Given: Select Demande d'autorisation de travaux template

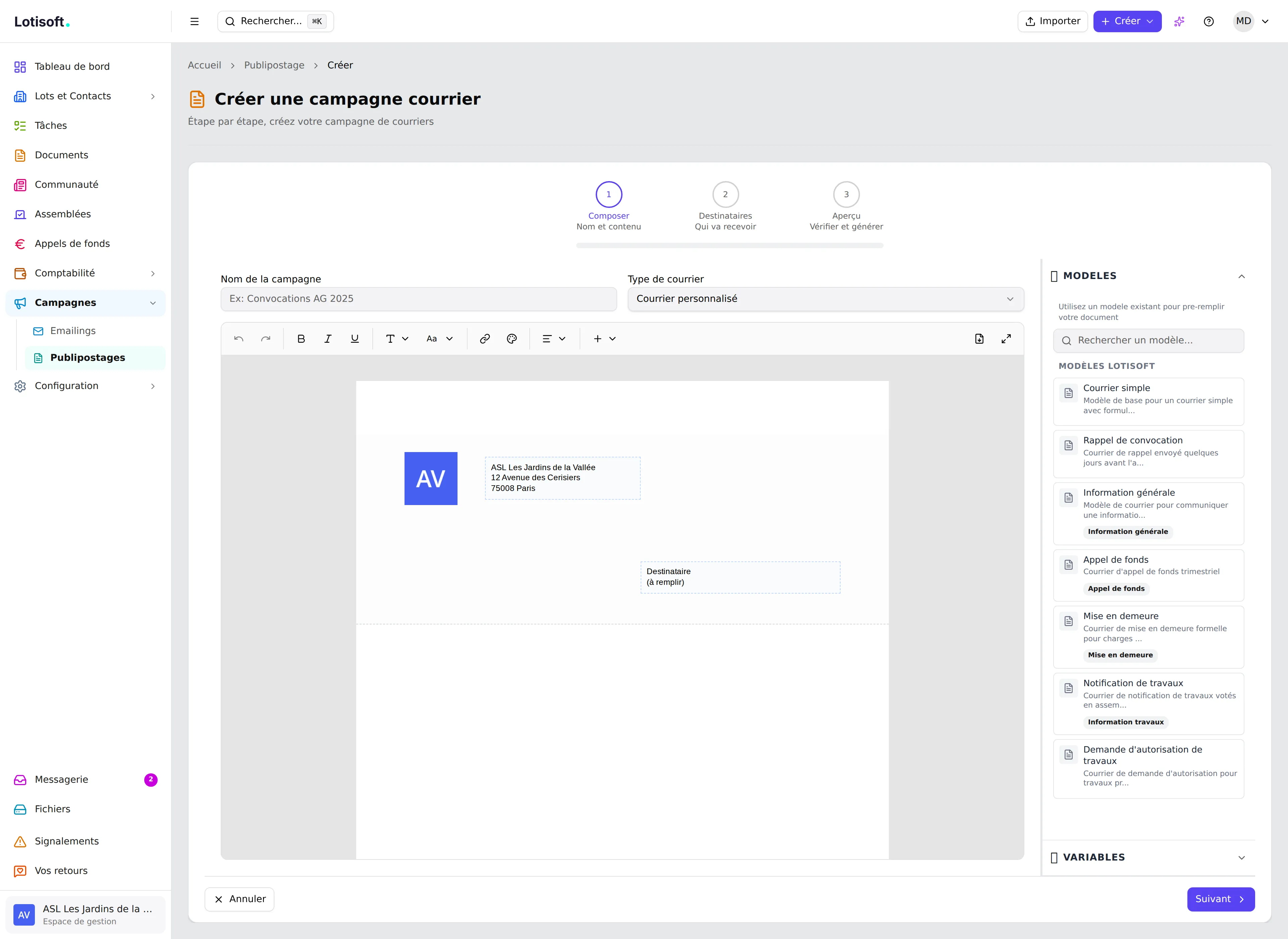Looking at the screenshot, I should click(1148, 769).
